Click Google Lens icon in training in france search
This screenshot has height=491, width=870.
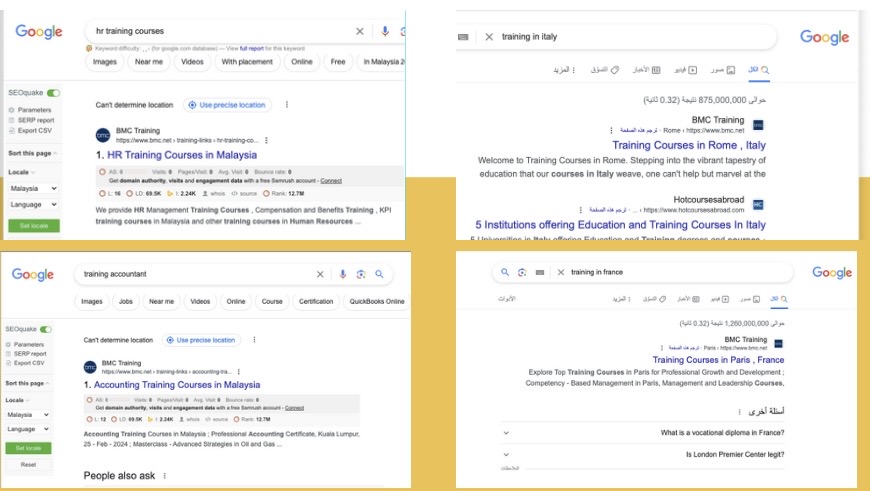click(522, 272)
